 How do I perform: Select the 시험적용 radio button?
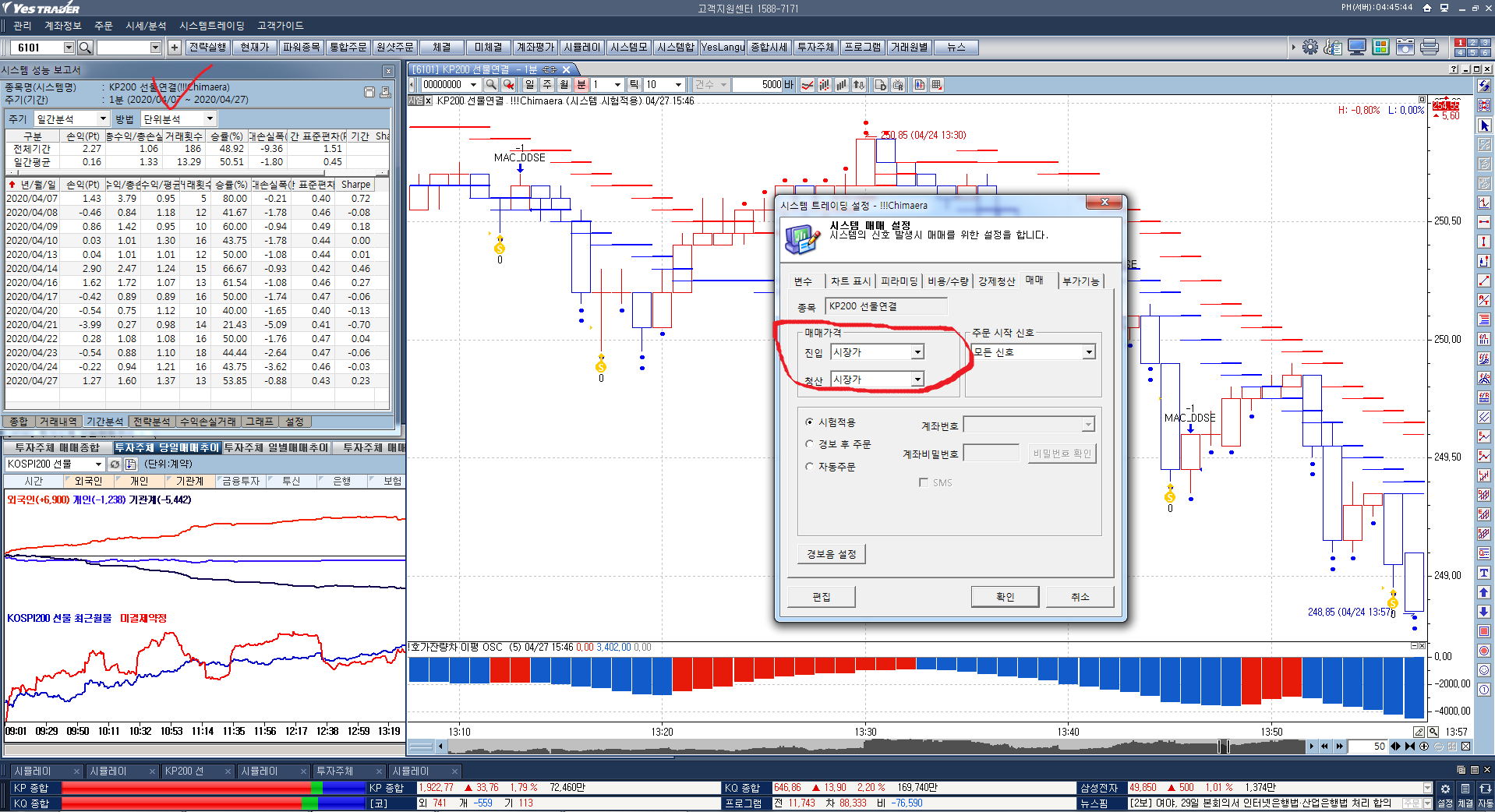[x=809, y=422]
